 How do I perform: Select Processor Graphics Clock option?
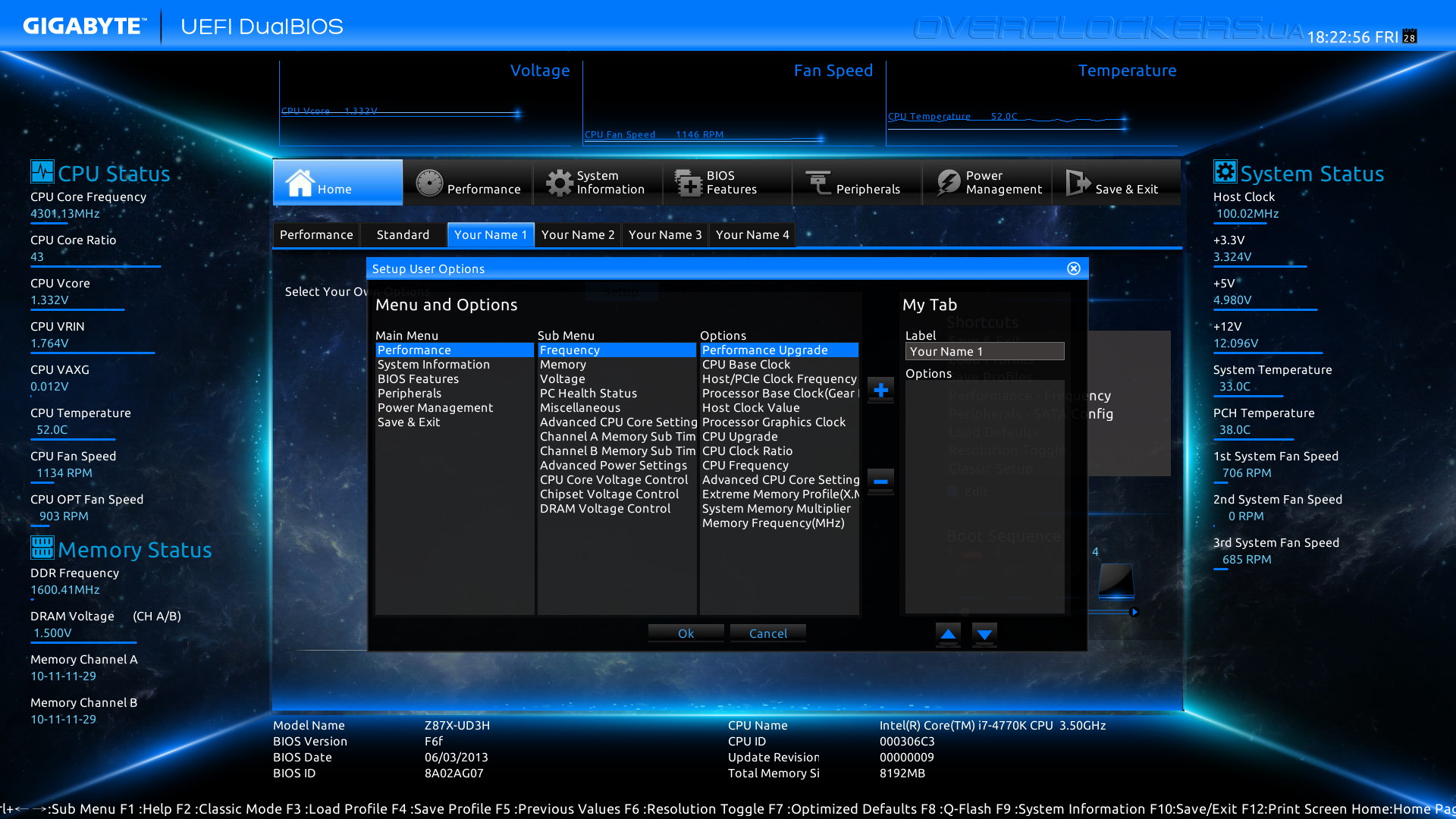[x=780, y=422]
